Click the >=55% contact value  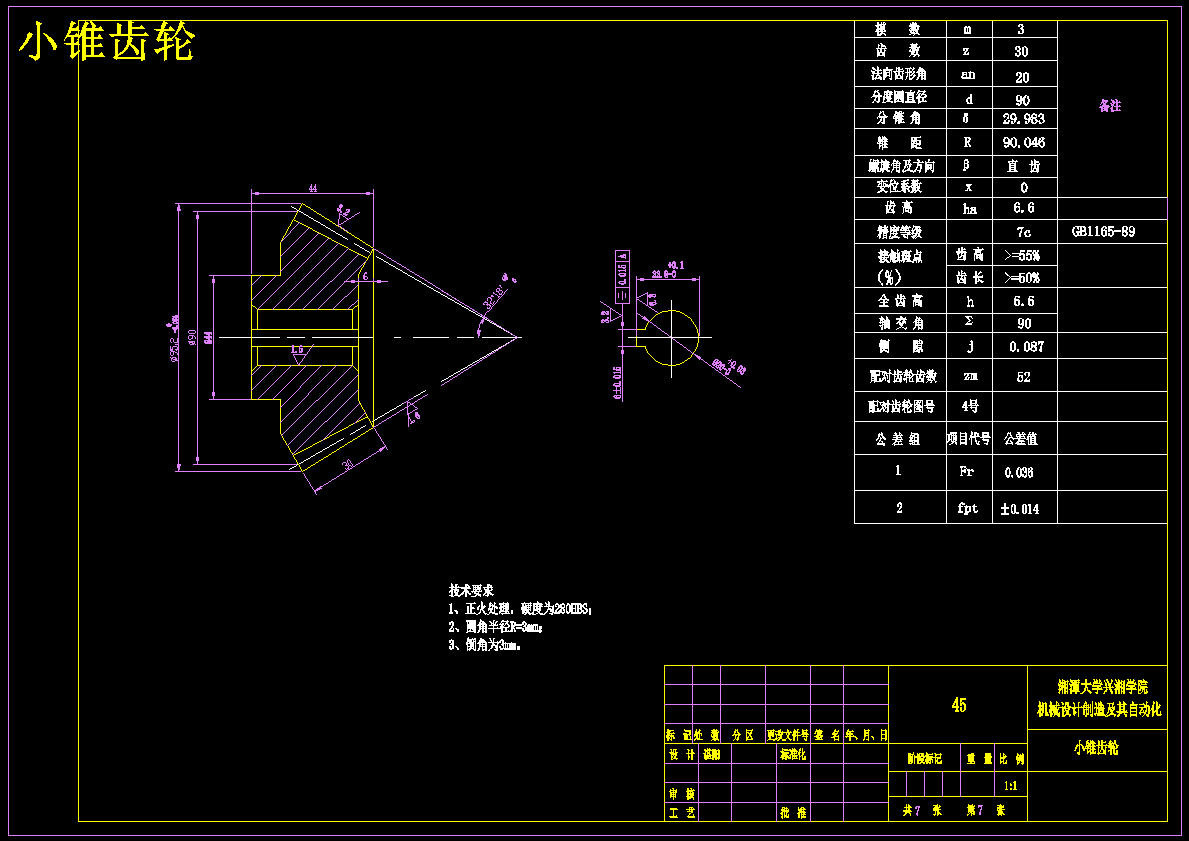(1021, 256)
